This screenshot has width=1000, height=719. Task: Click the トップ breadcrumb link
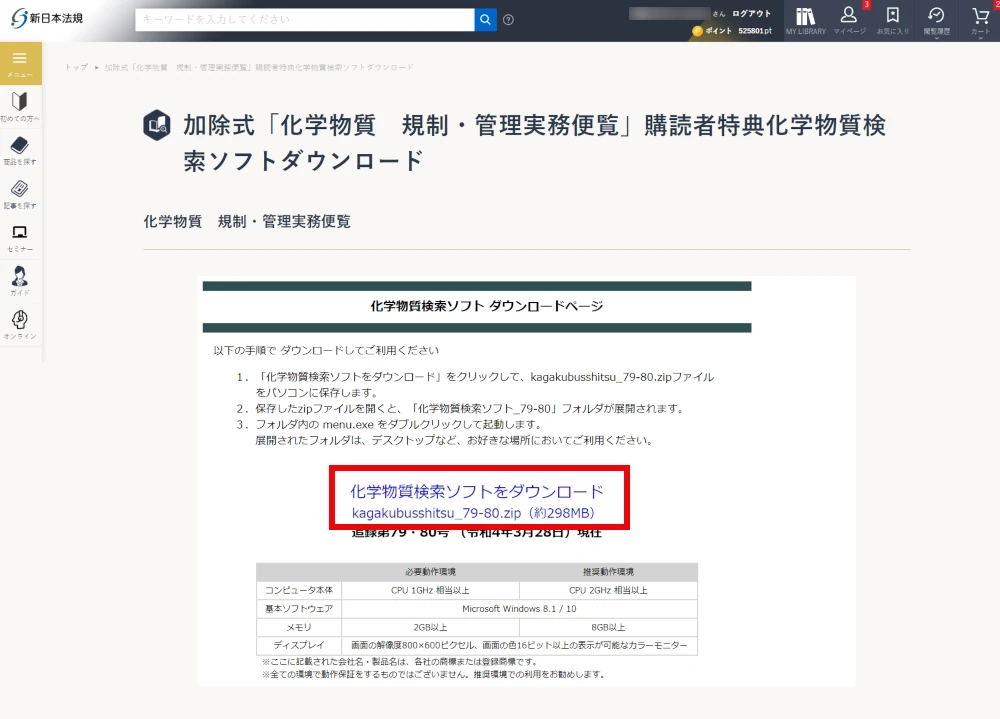76,67
